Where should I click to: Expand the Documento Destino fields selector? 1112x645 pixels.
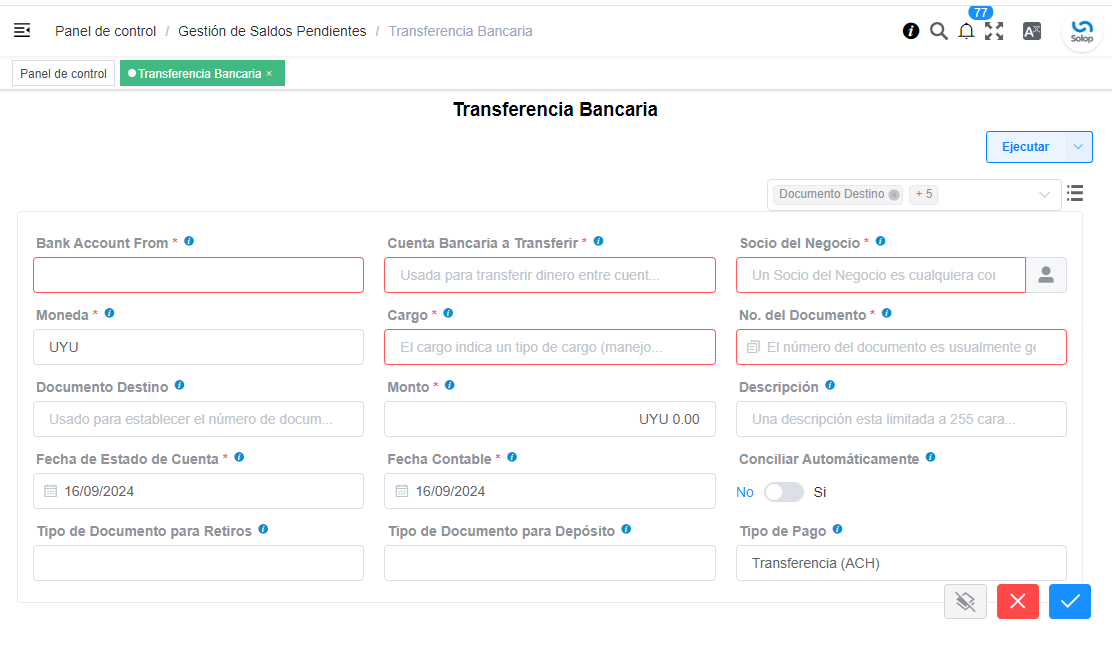[1044, 194]
